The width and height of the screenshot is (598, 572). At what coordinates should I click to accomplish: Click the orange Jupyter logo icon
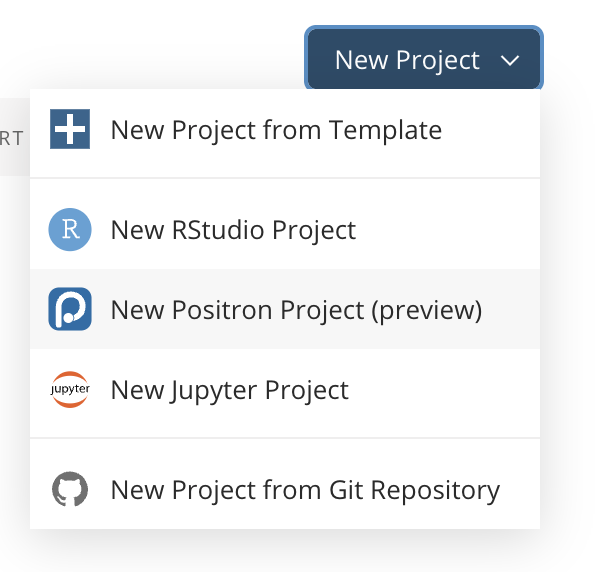point(70,389)
